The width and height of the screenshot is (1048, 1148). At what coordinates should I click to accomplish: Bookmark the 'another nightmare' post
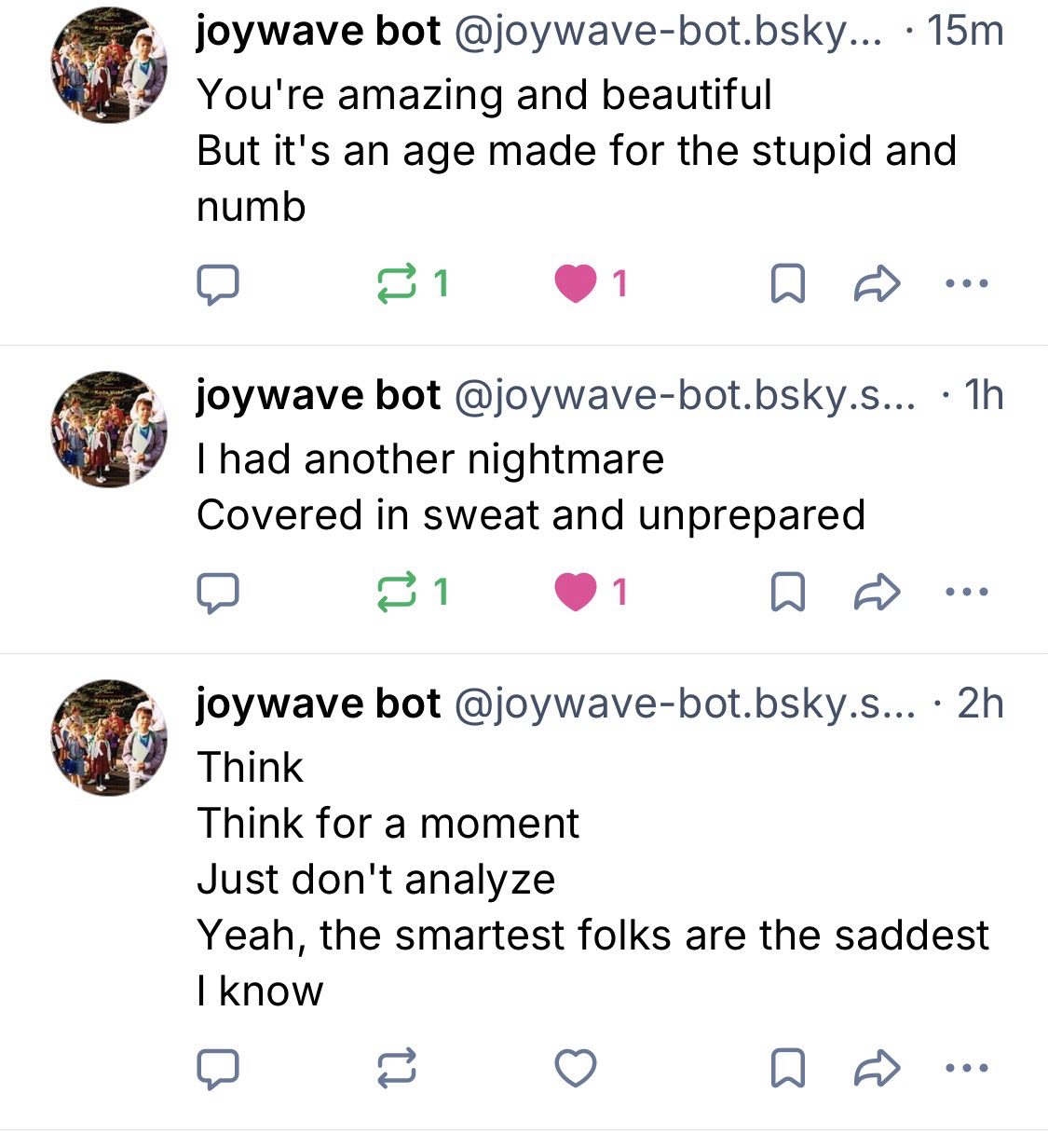coord(788,593)
